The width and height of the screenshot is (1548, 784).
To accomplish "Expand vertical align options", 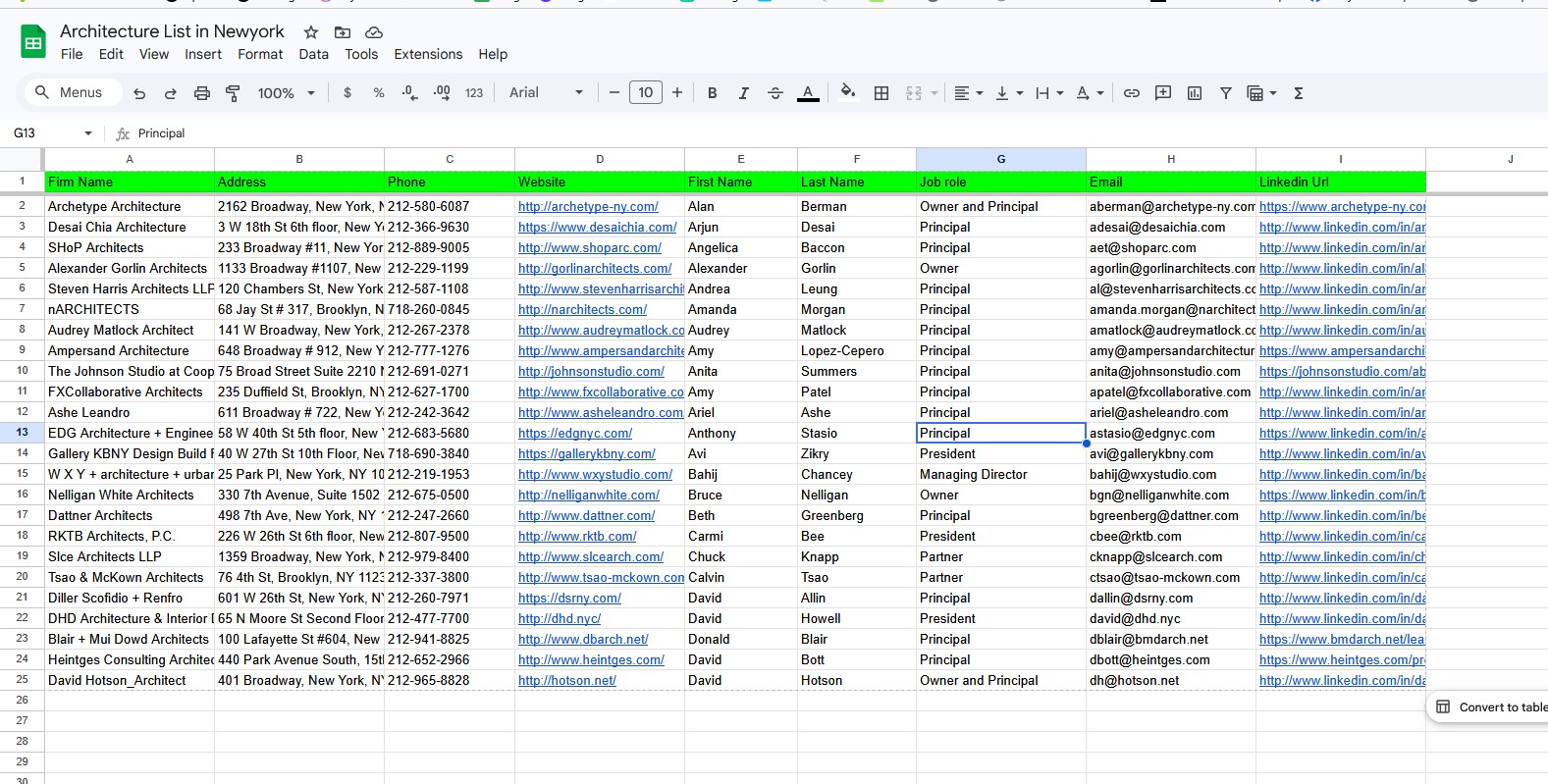I will coord(1020,93).
